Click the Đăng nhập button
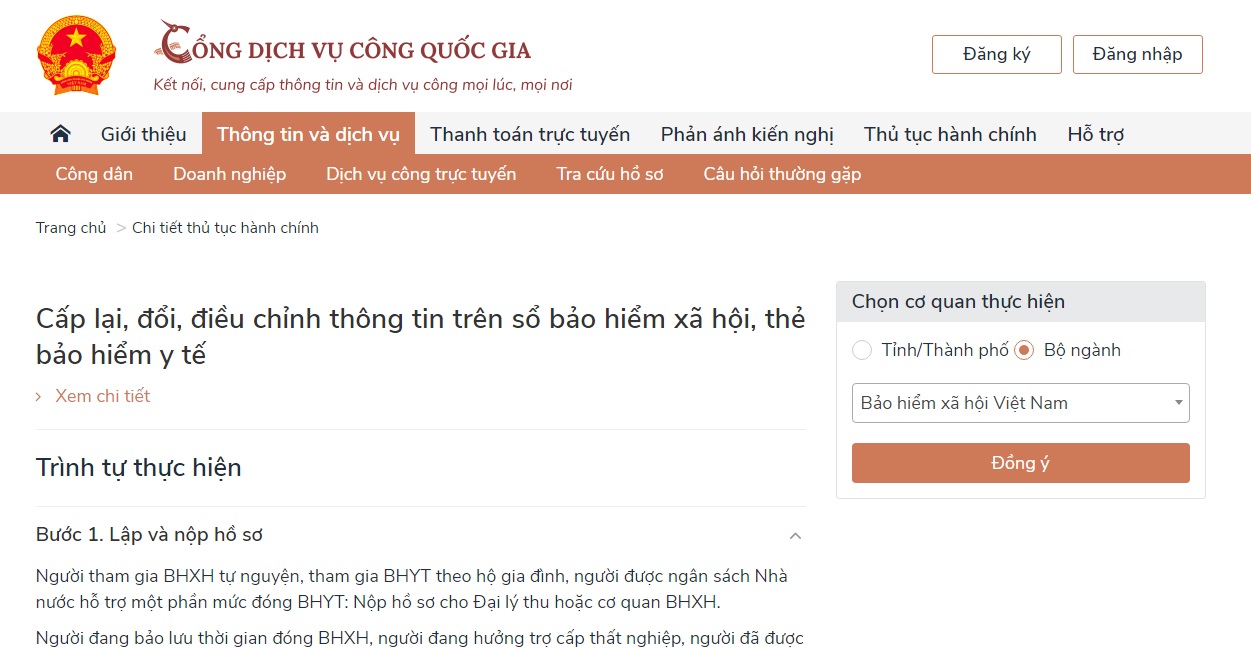This screenshot has width=1251, height=649. (1137, 54)
